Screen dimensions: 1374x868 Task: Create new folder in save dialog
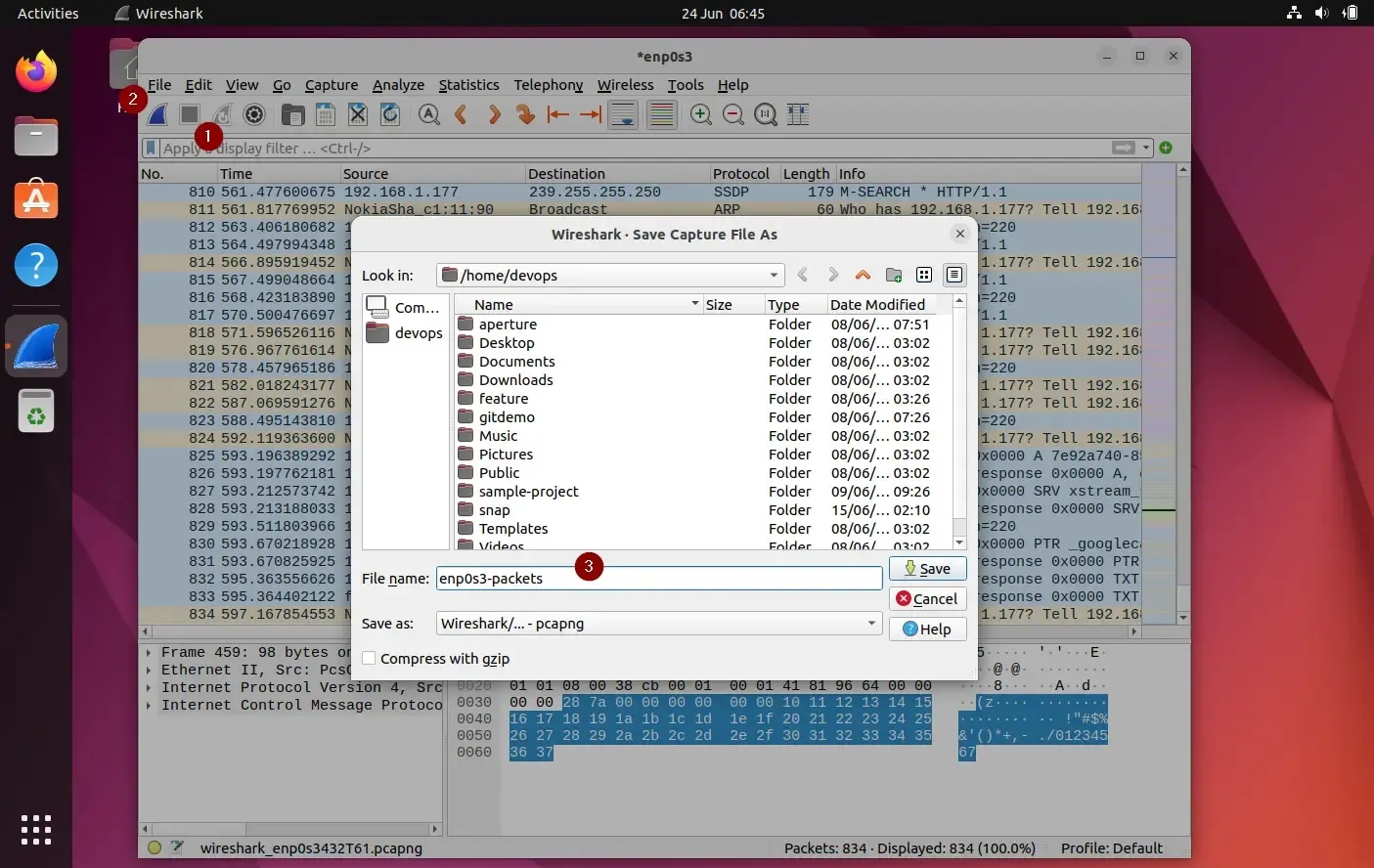(893, 275)
